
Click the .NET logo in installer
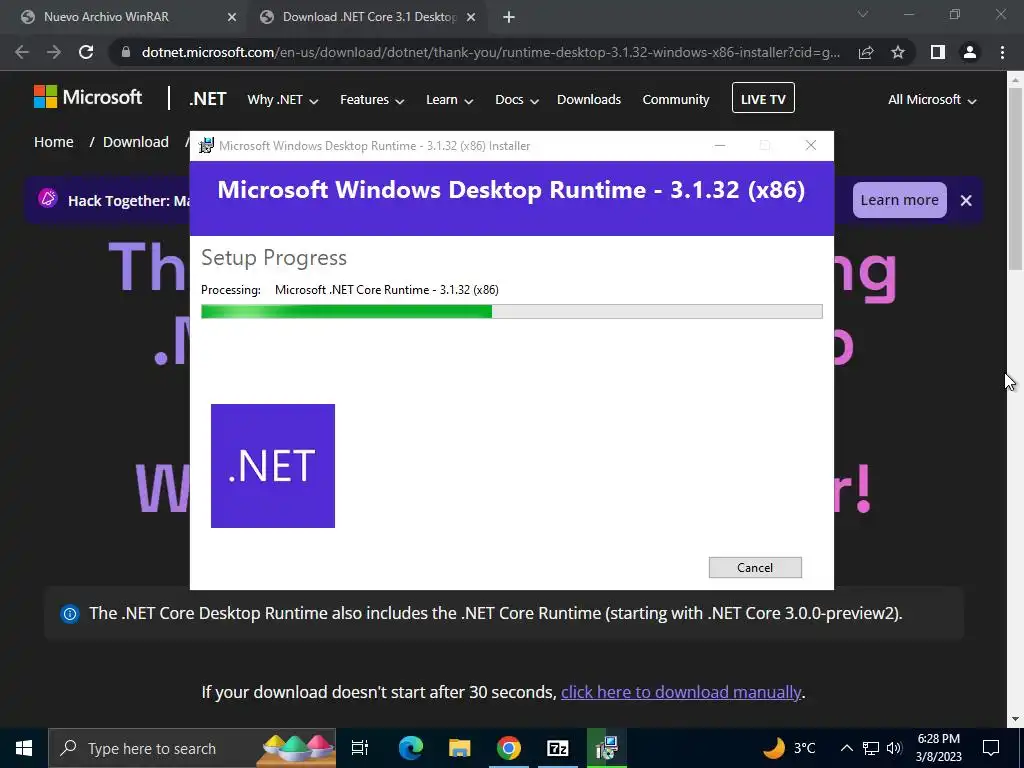click(273, 466)
